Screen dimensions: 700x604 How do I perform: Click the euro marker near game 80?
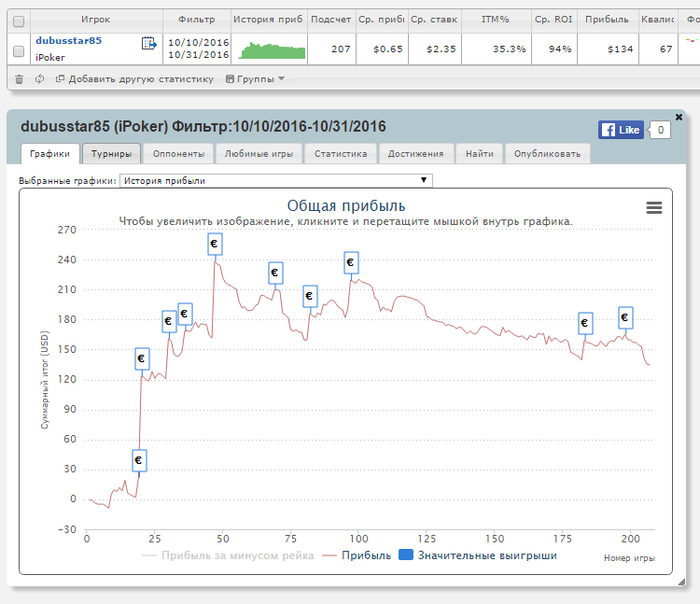pos(310,296)
